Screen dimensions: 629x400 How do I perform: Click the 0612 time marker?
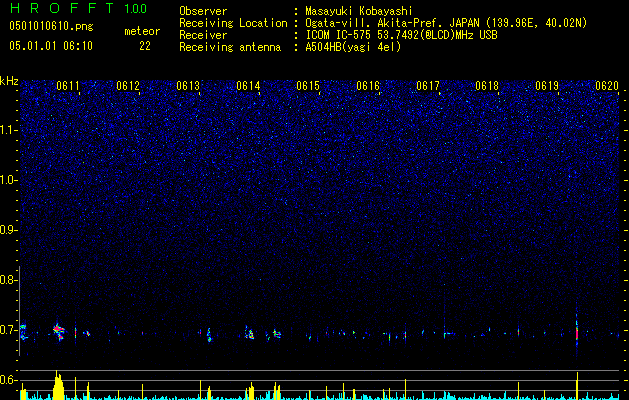pyautogui.click(x=128, y=86)
